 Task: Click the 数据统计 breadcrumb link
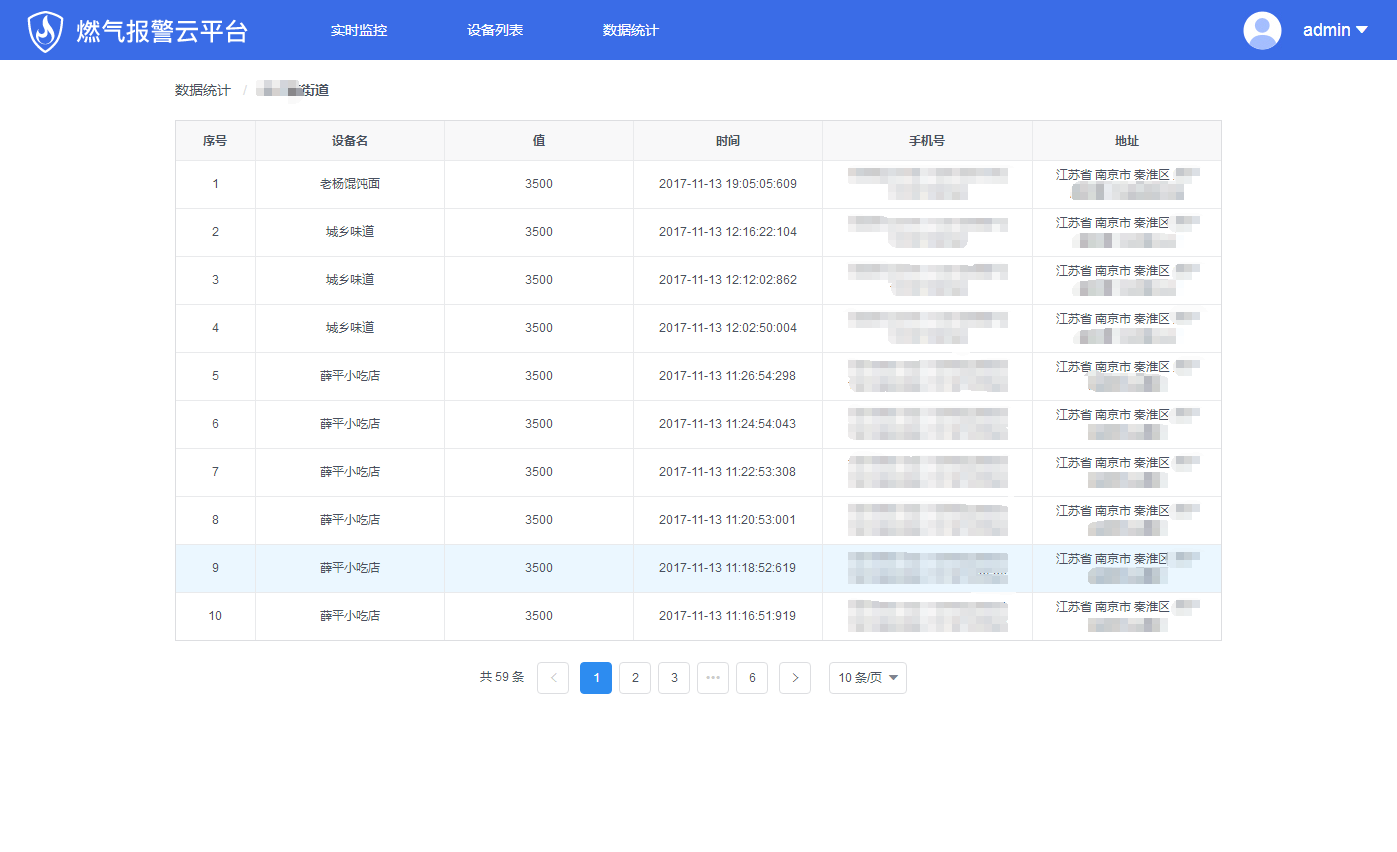coord(203,91)
